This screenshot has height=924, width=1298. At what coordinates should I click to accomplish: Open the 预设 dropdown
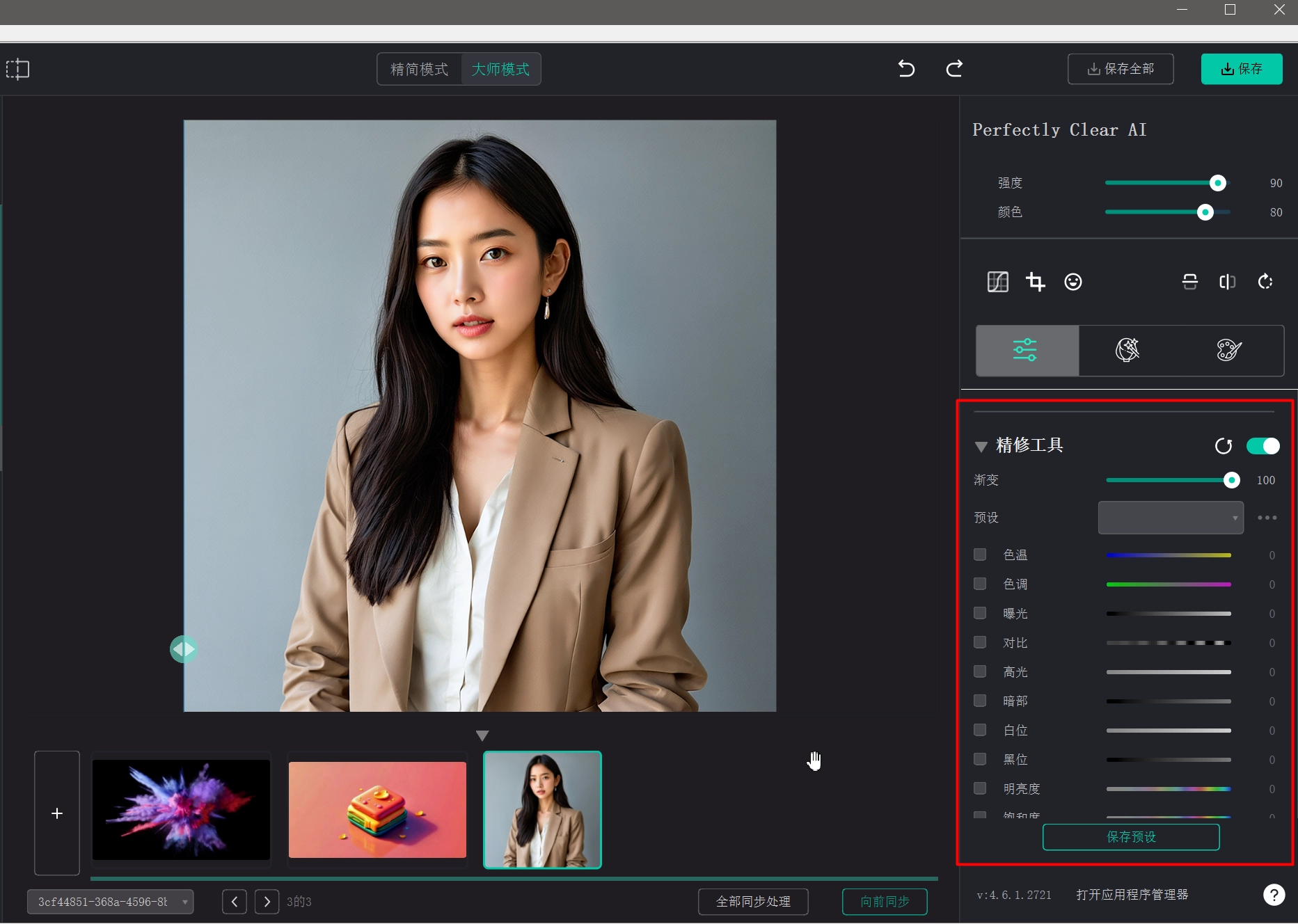pos(1170,518)
